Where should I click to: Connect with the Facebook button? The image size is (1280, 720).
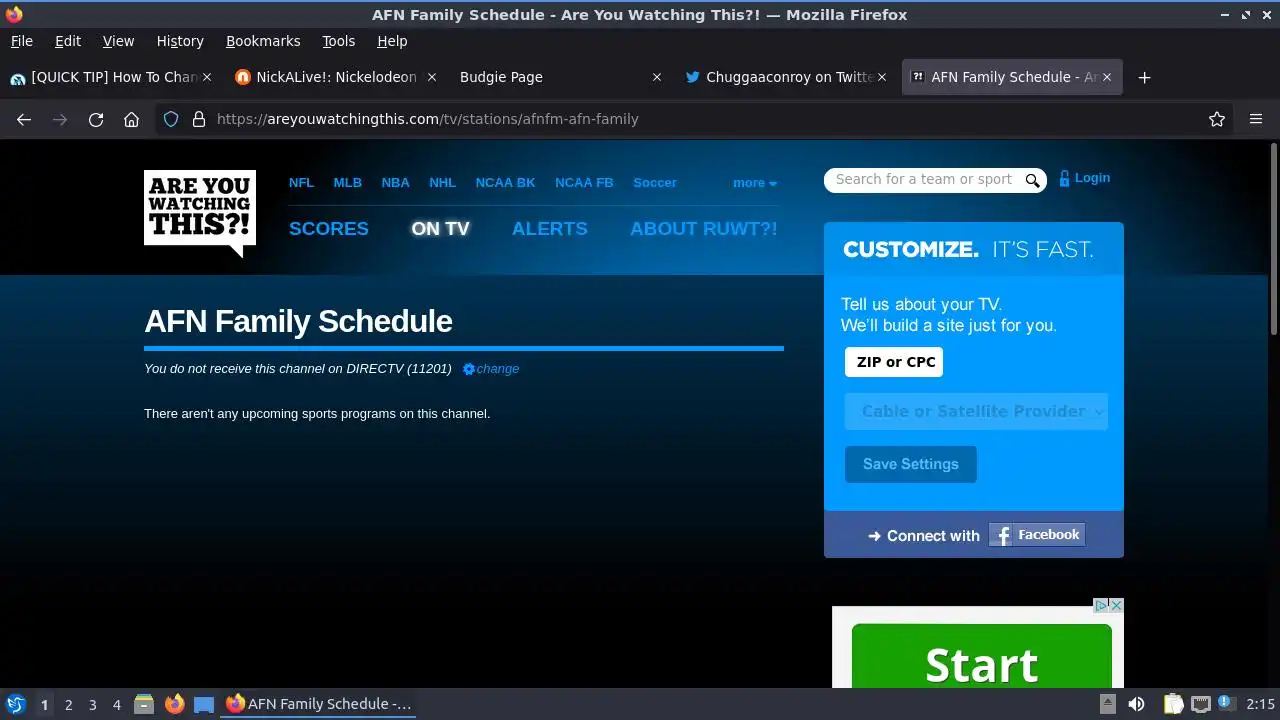coord(1037,535)
